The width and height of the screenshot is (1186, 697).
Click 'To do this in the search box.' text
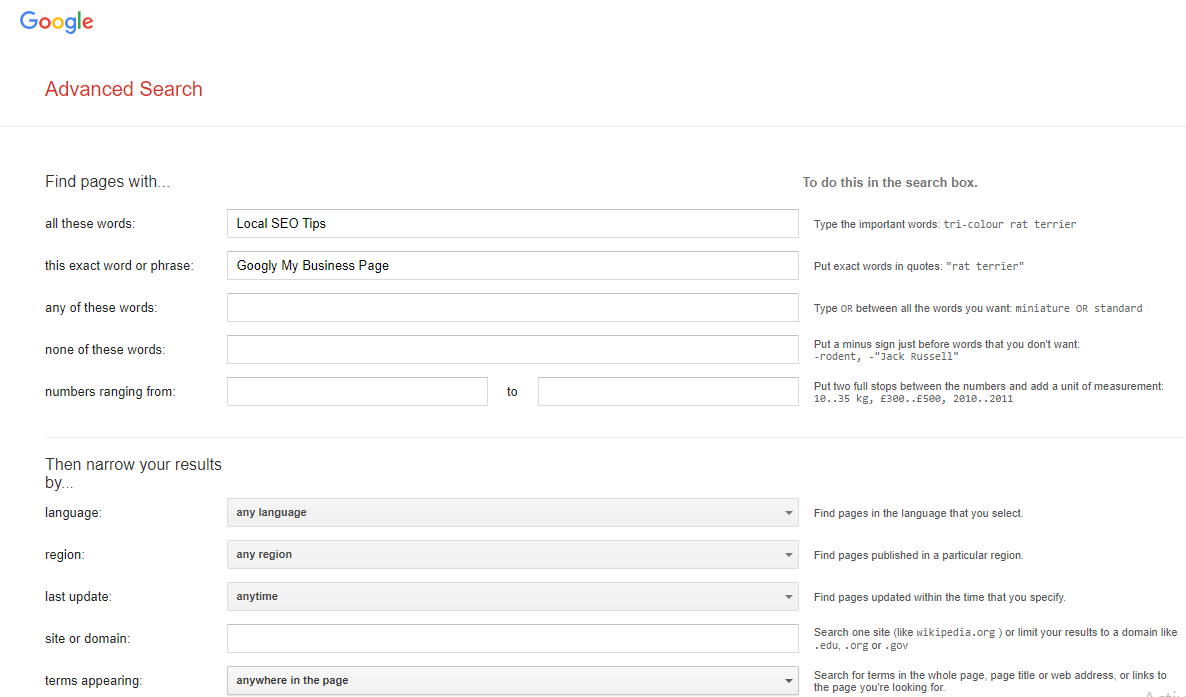[x=890, y=182]
